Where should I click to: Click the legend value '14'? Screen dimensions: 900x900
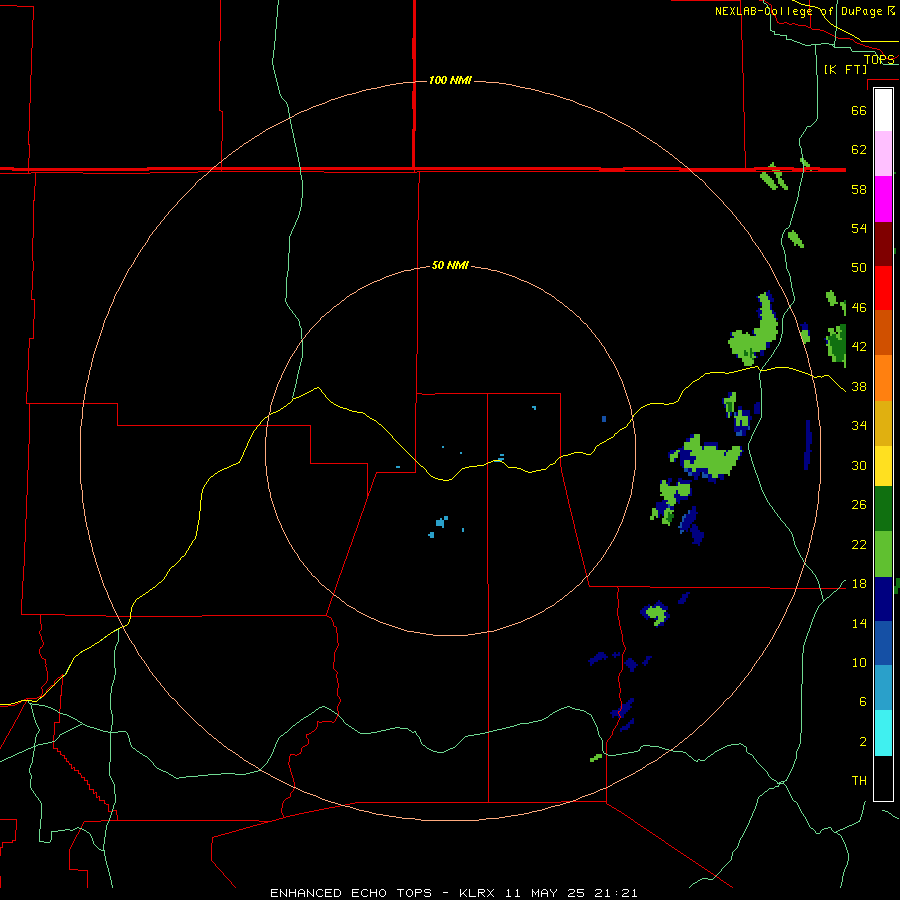click(x=859, y=623)
